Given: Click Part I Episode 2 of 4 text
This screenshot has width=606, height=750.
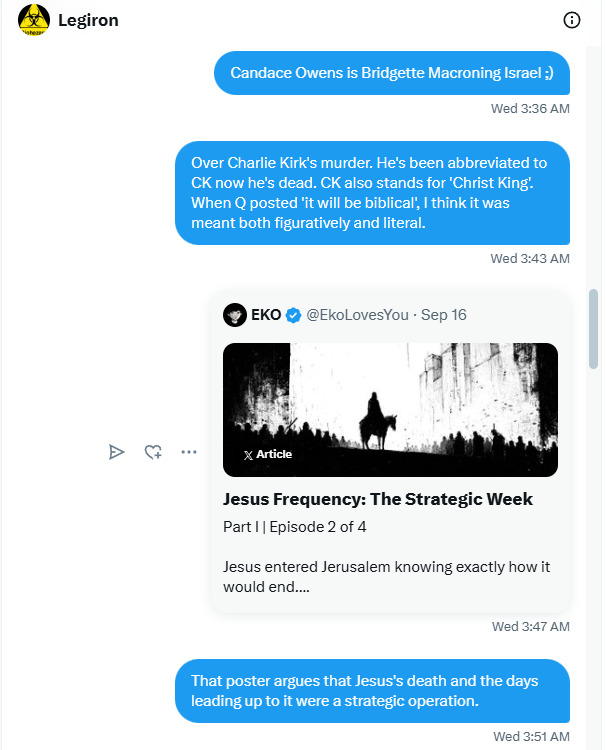Looking at the screenshot, I should coord(295,527).
